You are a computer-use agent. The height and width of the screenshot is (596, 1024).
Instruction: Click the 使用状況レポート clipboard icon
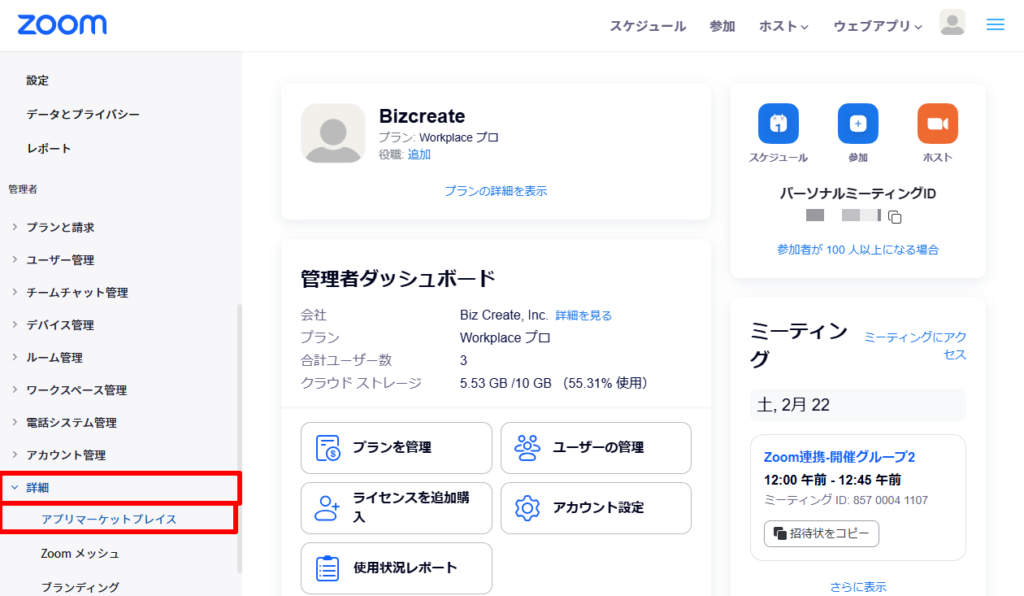pos(327,568)
